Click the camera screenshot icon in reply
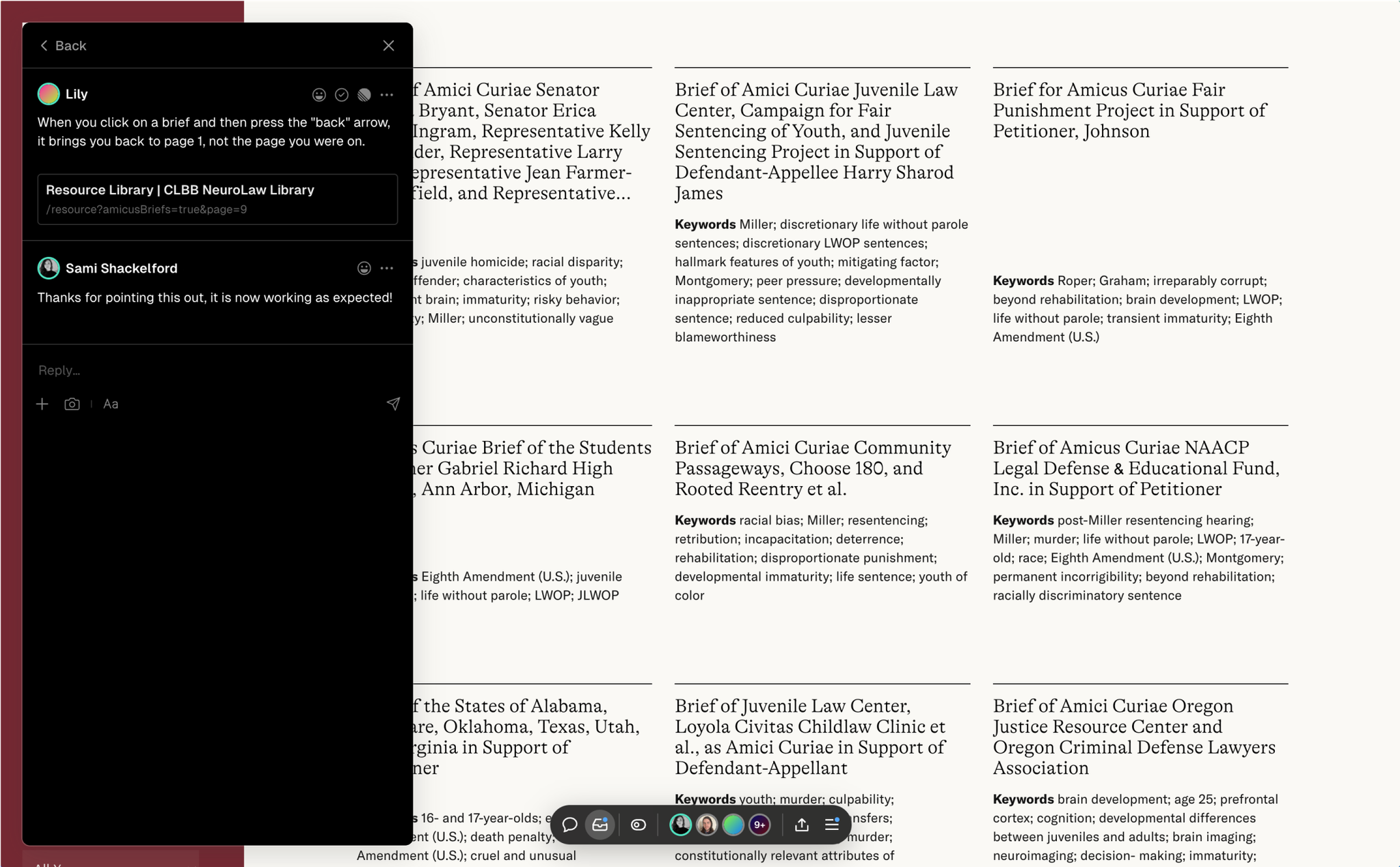The height and width of the screenshot is (867, 1400). (72, 404)
